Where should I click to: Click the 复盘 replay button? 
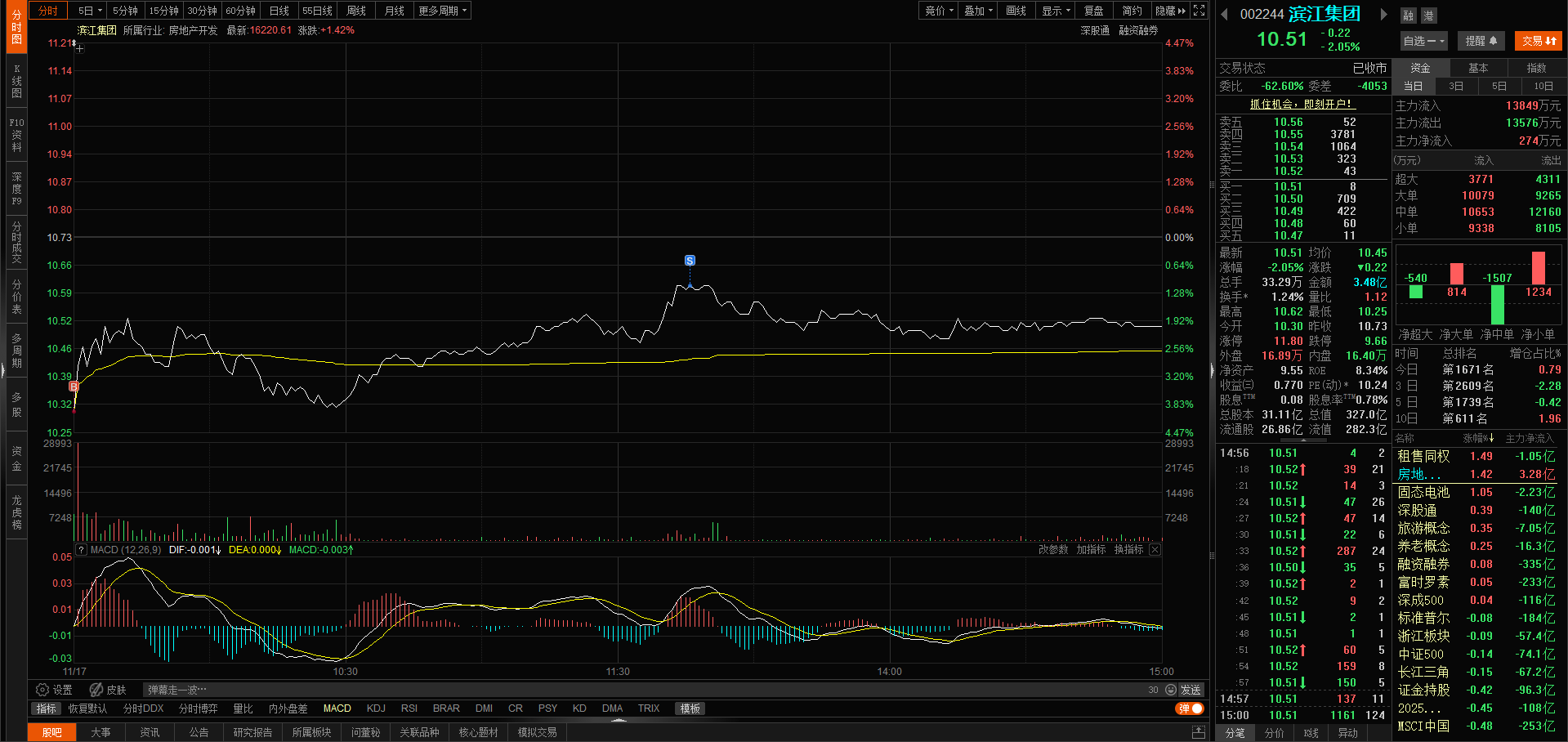click(x=1094, y=11)
